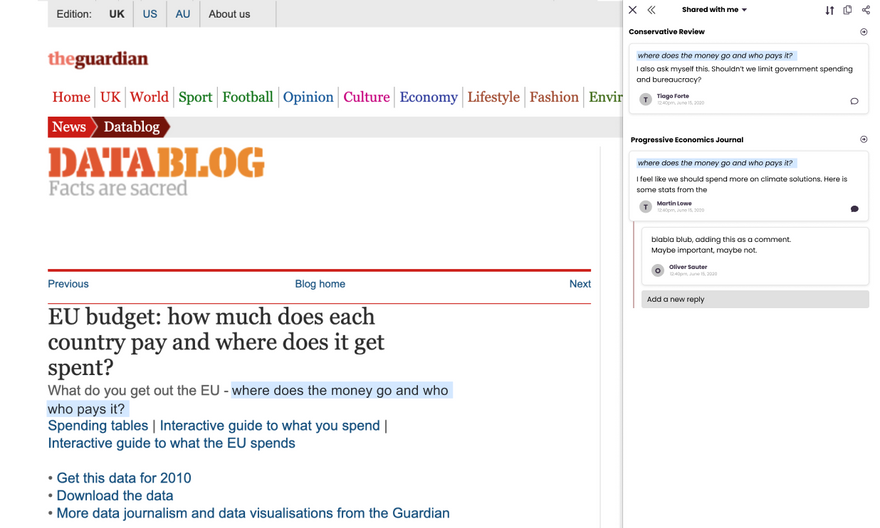
Task: Type in the Add a new reply field
Action: (755, 299)
